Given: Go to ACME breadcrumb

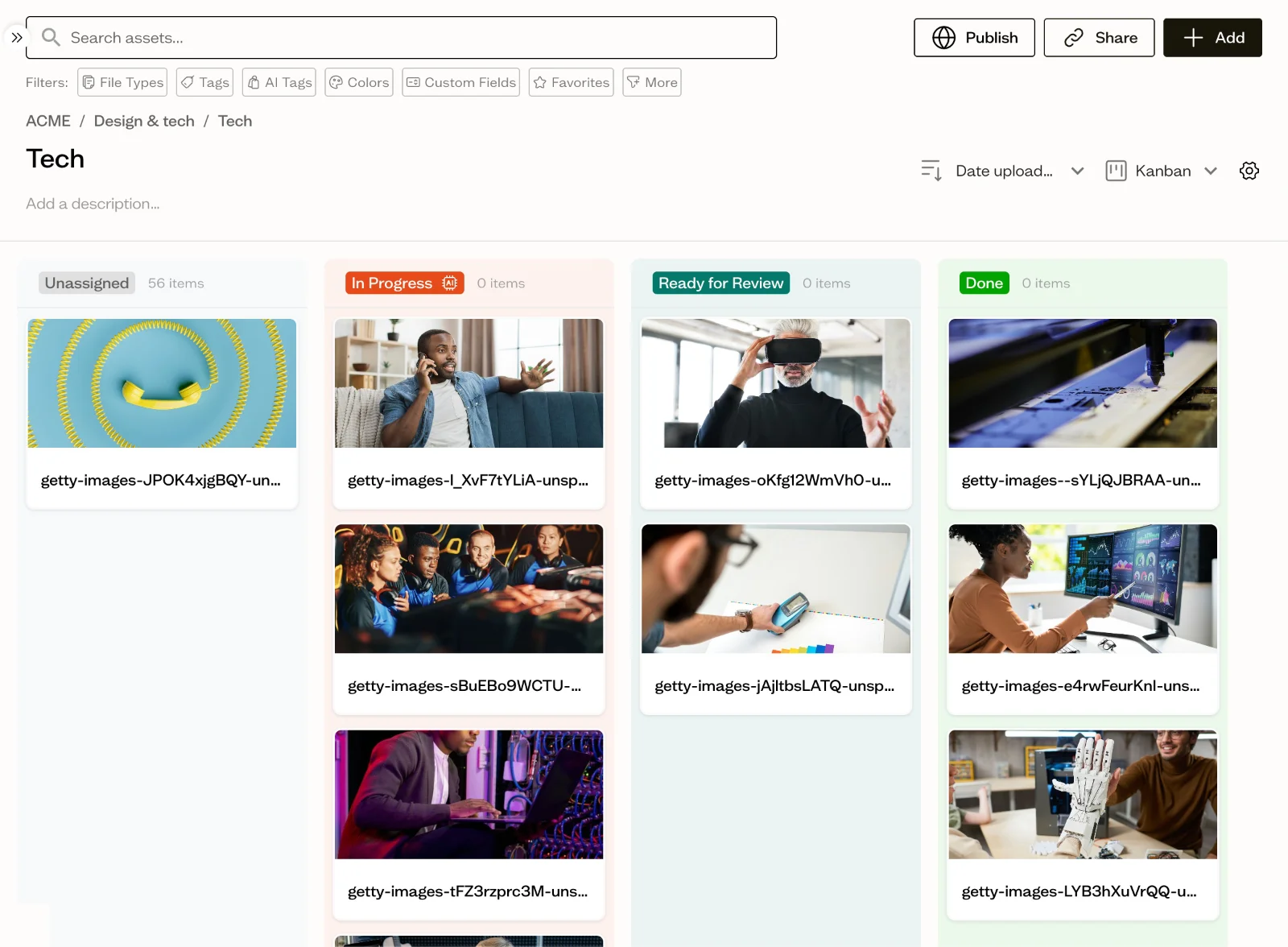Looking at the screenshot, I should (48, 121).
